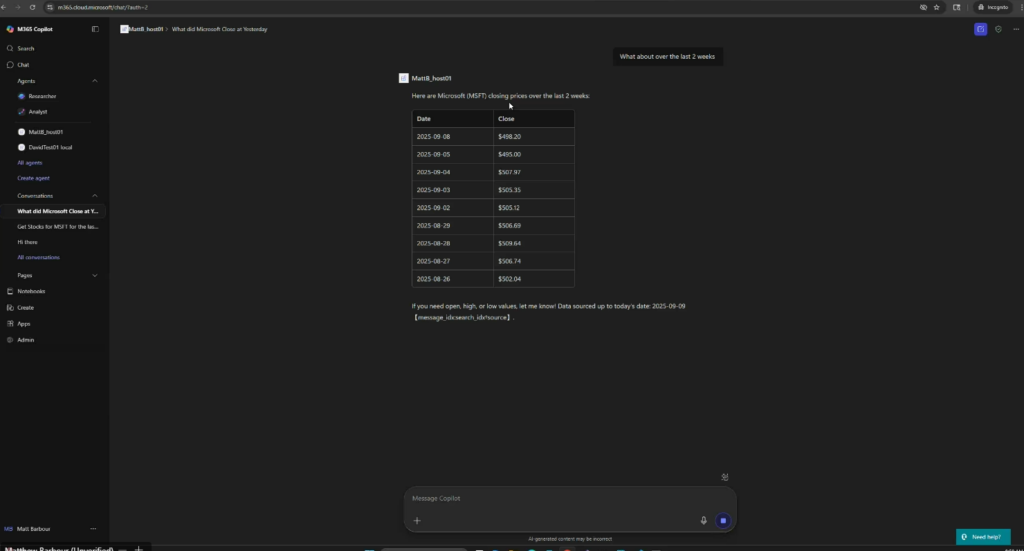Click the shield protection icon in the header

pos(999,29)
